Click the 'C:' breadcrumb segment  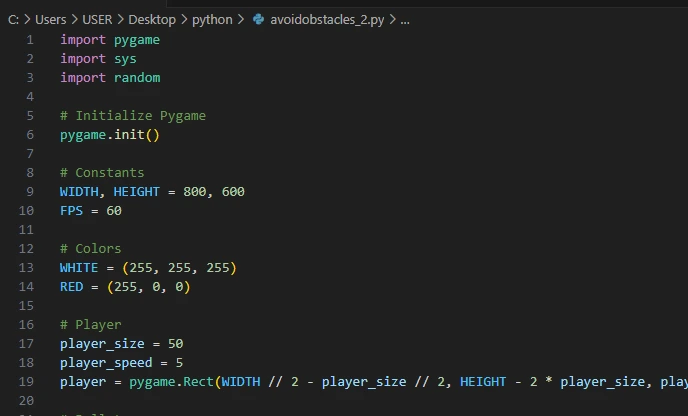pos(13,20)
